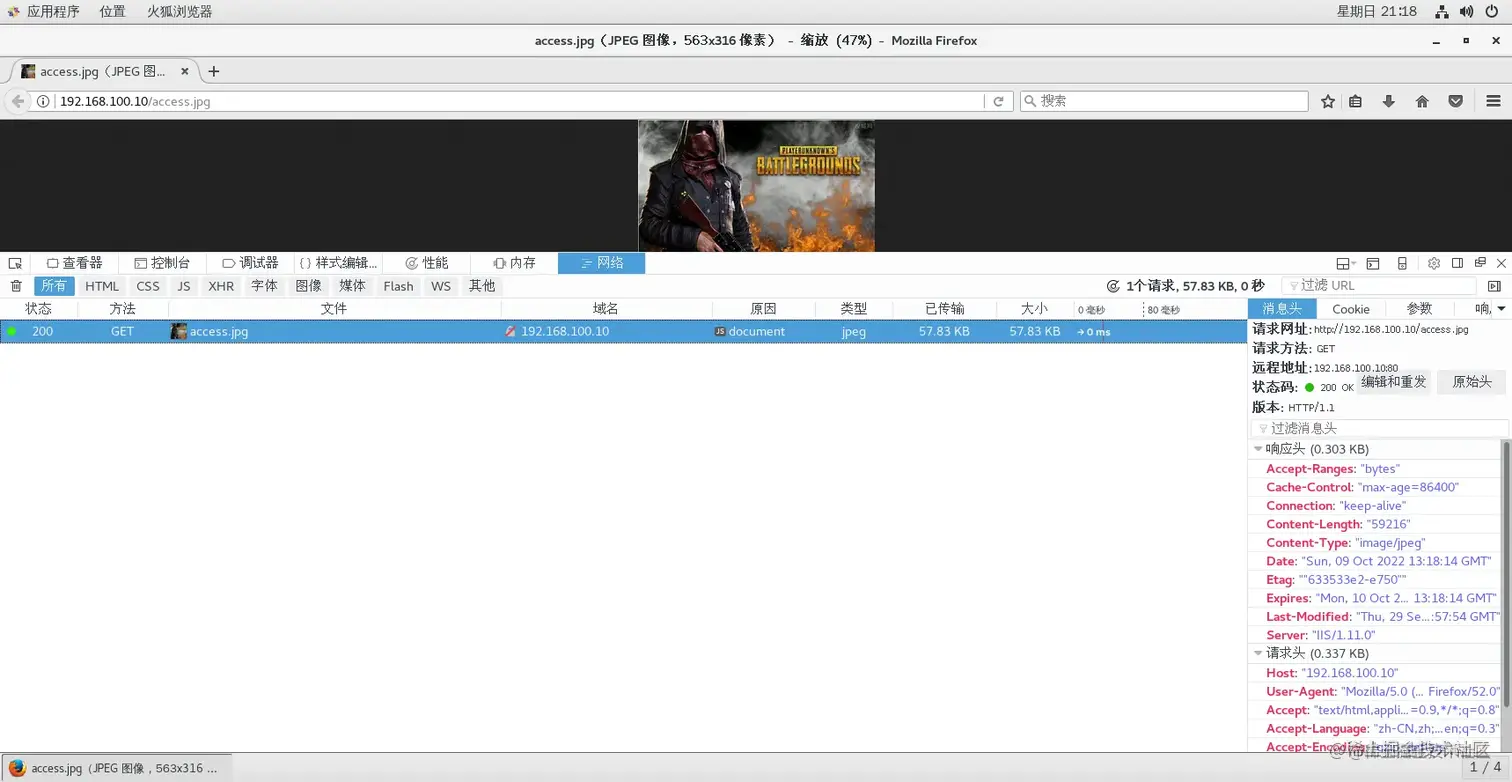Viewport: 1512px width, 782px height.
Task: Click the network icon in the system tray
Action: tap(1442, 12)
